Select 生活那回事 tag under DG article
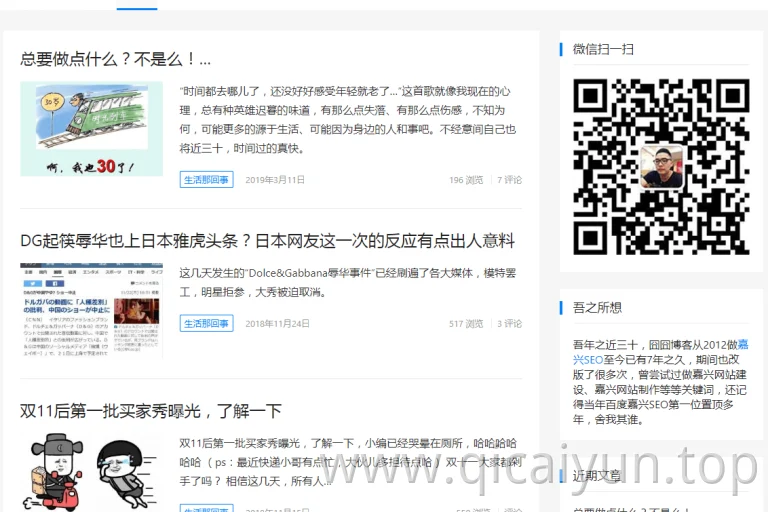Image resolution: width=768 pixels, height=512 pixels. 206,323
